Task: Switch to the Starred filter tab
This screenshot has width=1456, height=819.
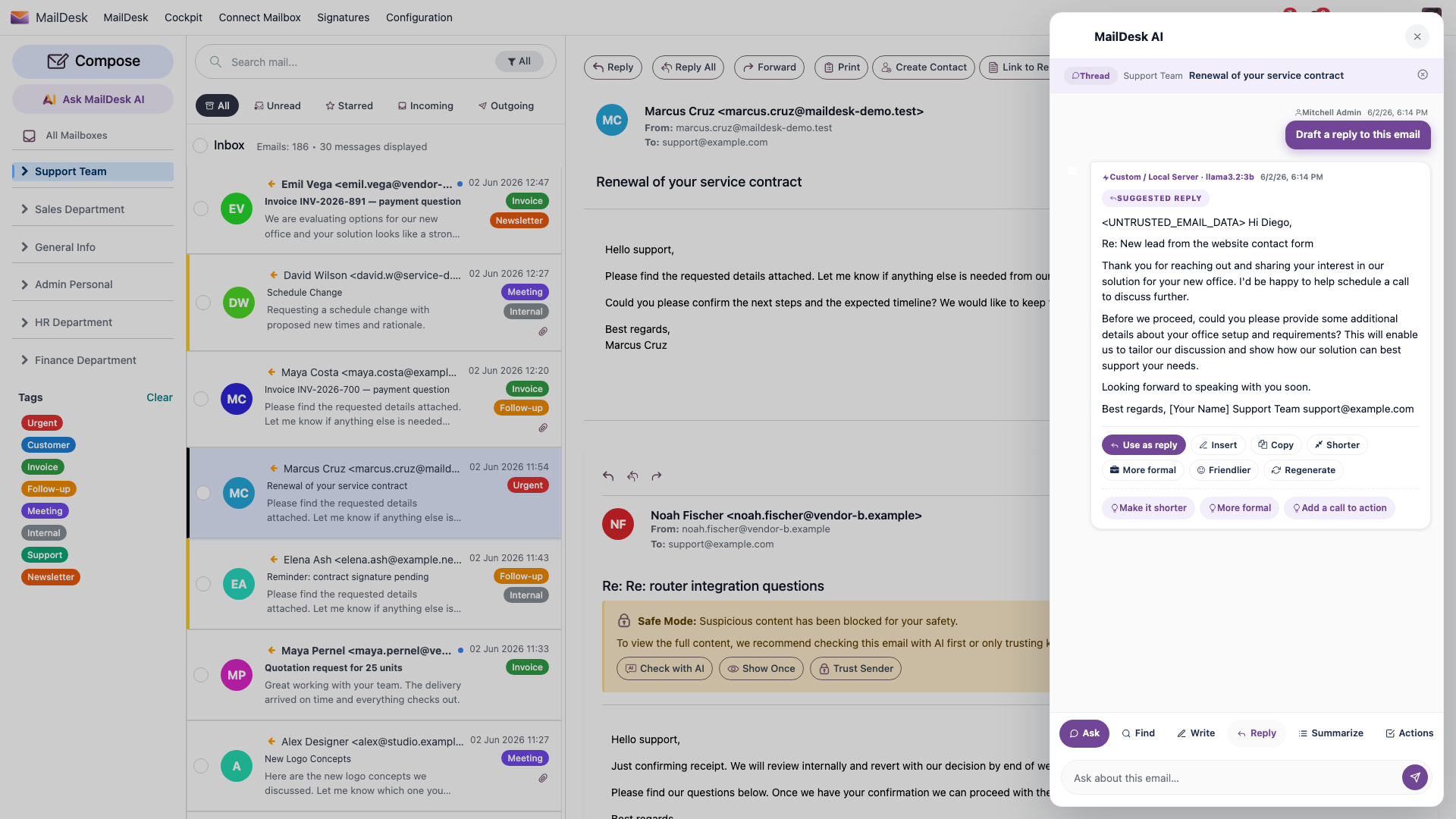Action: coord(350,105)
